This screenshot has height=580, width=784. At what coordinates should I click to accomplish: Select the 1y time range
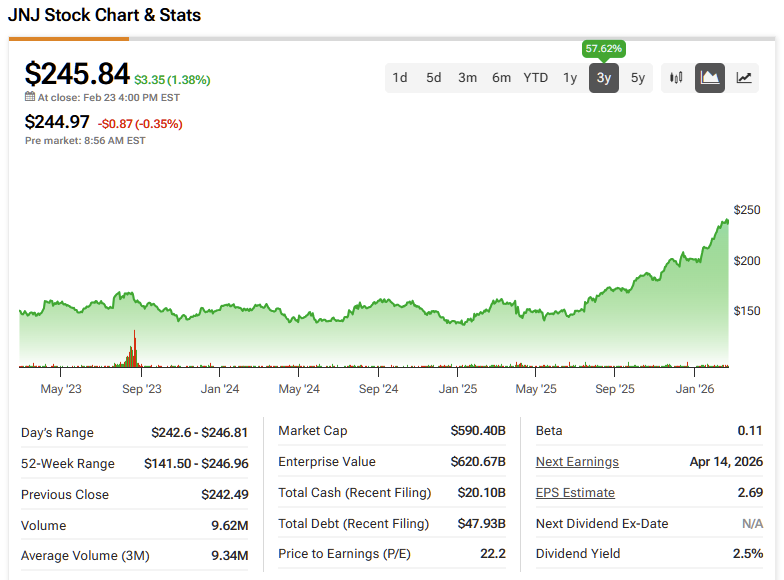[570, 78]
